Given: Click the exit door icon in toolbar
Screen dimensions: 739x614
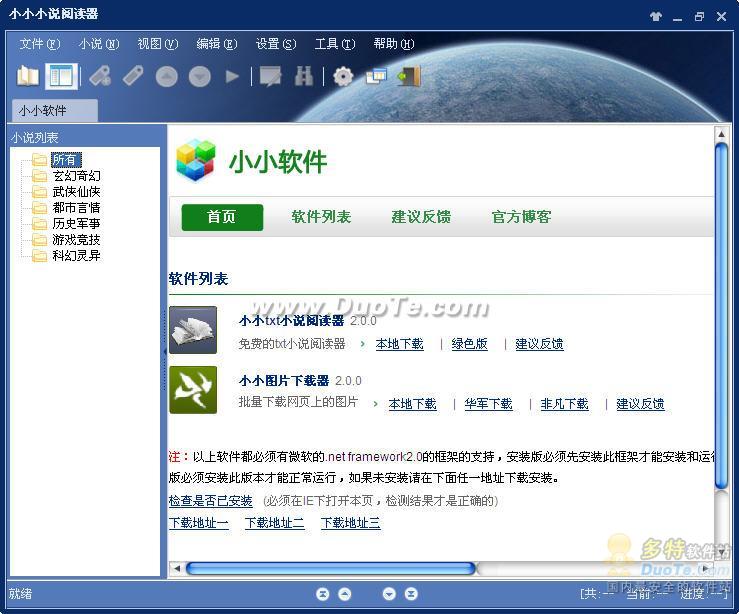Looking at the screenshot, I should [x=409, y=76].
